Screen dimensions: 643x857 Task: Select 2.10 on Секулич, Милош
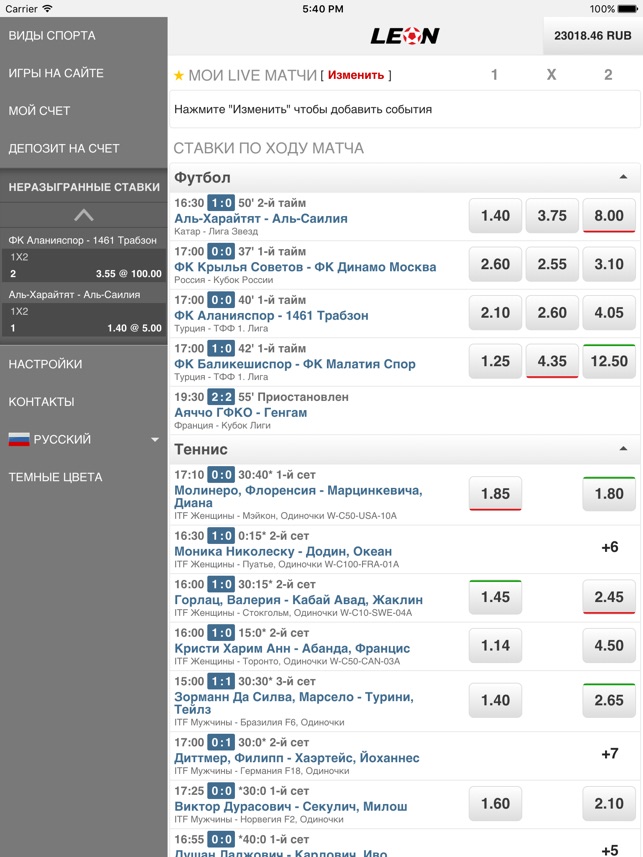pyautogui.click(x=609, y=803)
